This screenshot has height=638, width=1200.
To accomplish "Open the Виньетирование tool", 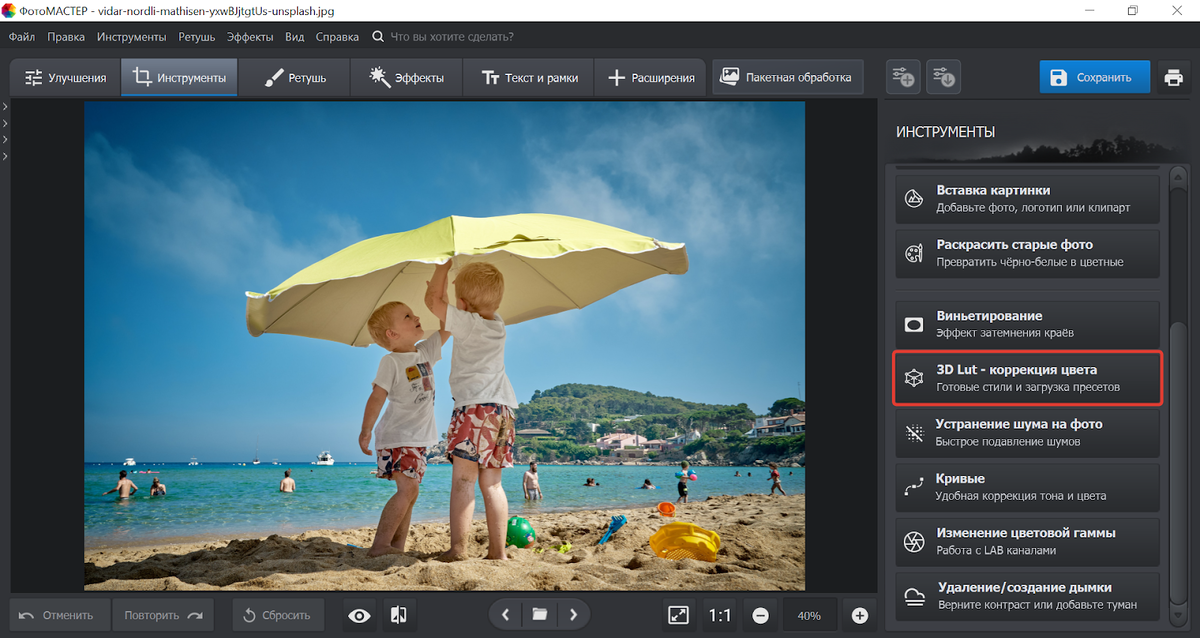I will coord(1027,324).
